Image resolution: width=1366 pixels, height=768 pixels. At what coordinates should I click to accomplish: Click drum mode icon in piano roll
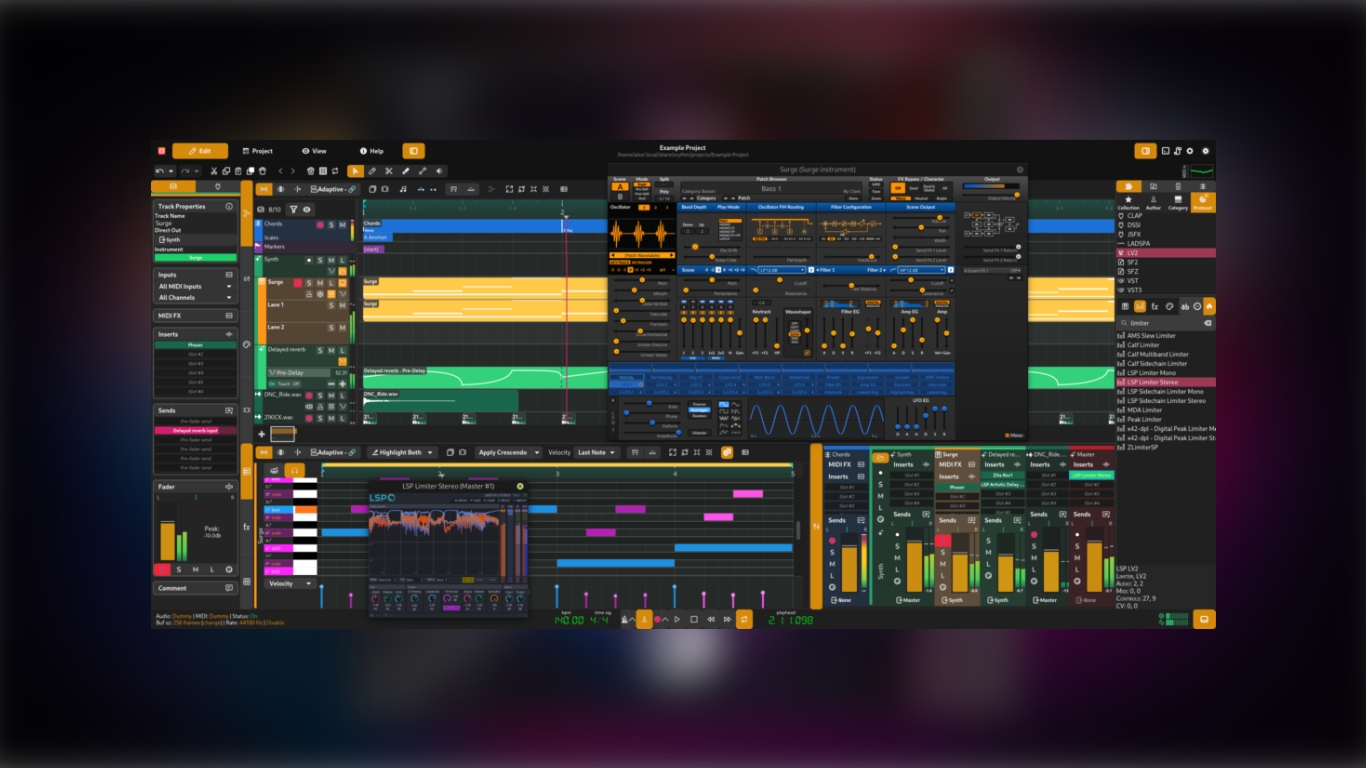pyautogui.click(x=274, y=471)
